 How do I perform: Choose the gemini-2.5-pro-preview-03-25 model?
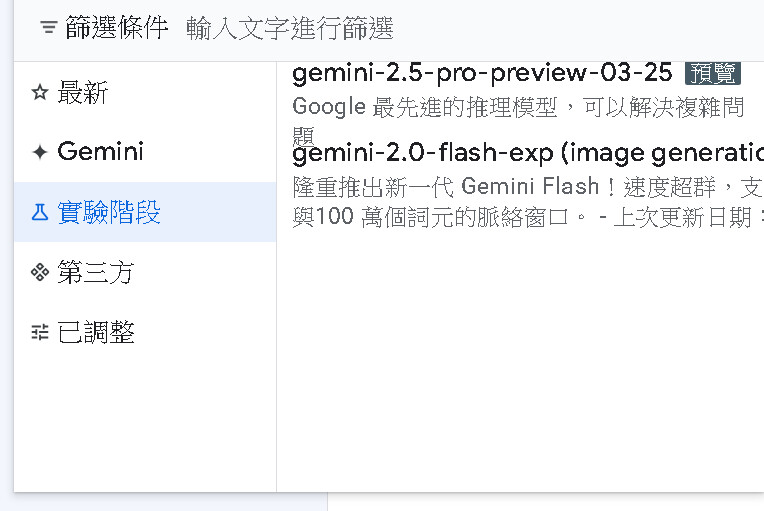[482, 73]
